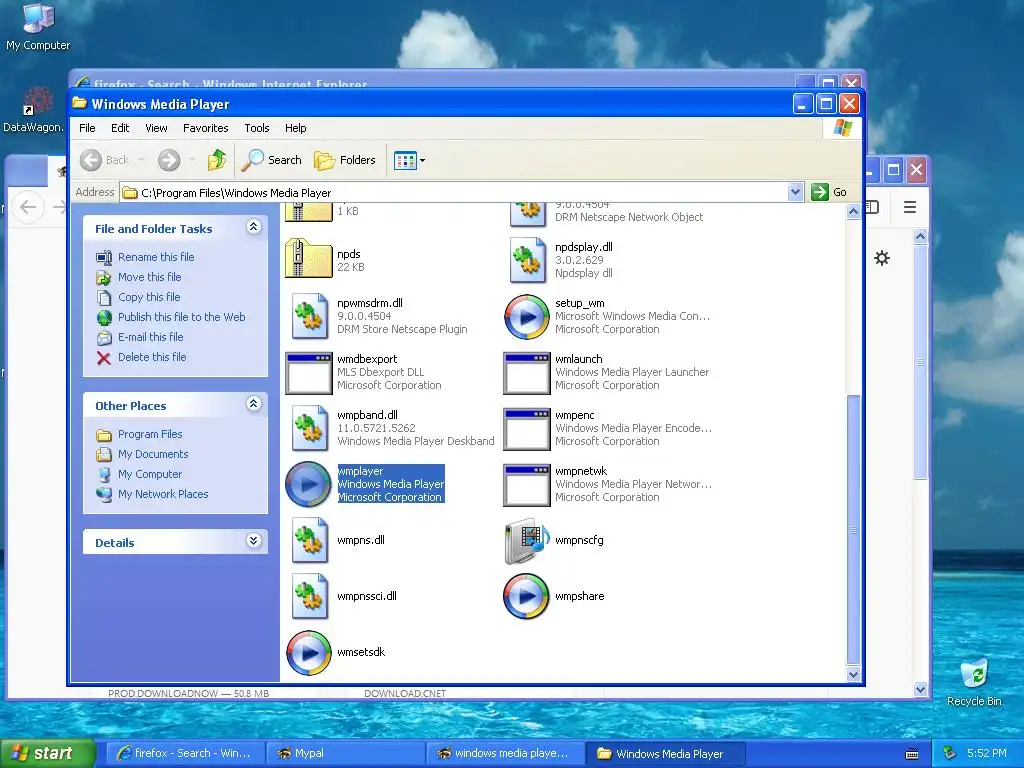Click the browser back arrow behind Explorer
The height and width of the screenshot is (768, 1024).
point(28,207)
